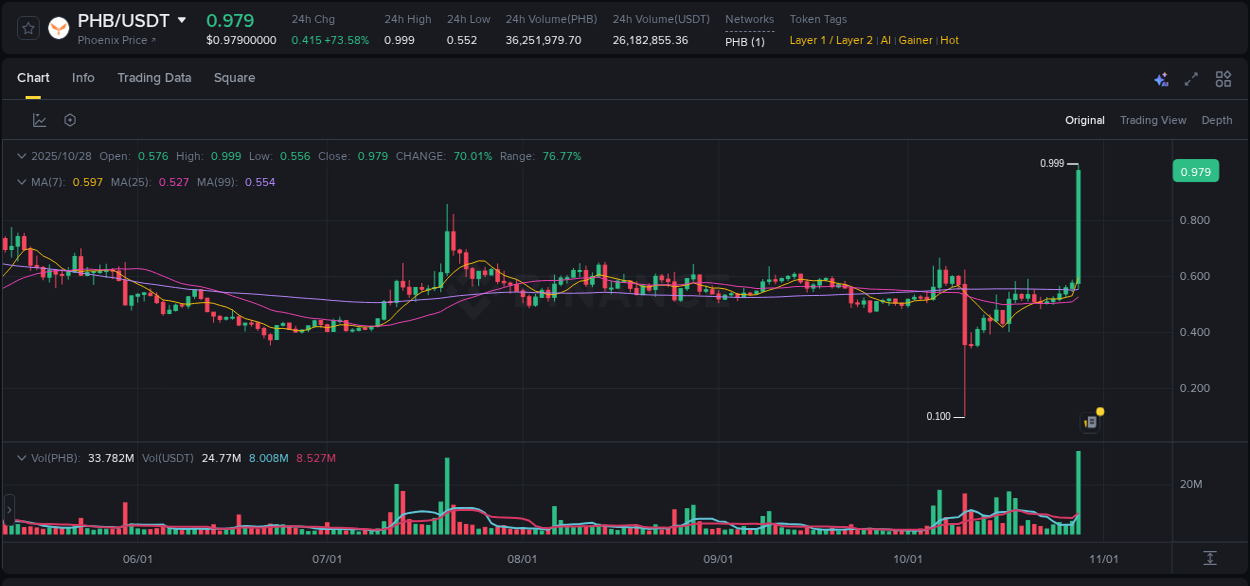
Task: Click the Gainer token tag link
Action: [915, 40]
